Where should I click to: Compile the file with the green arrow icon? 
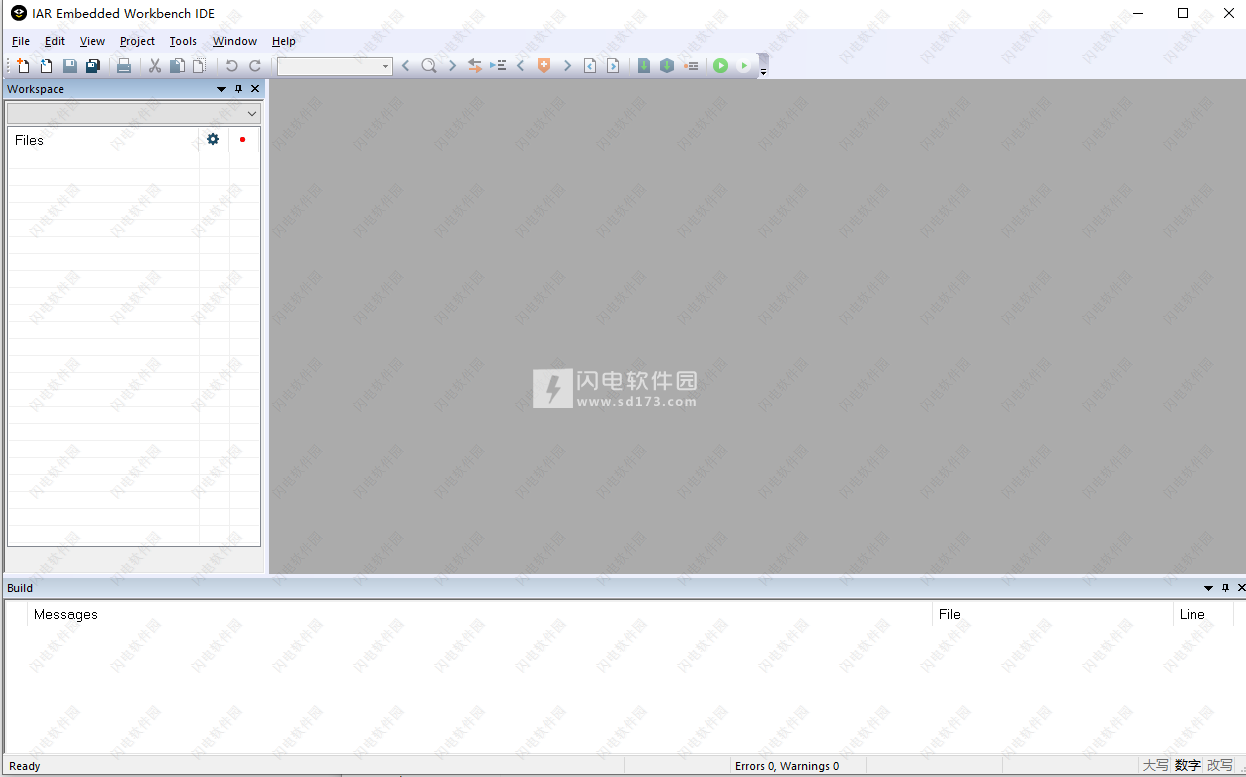[x=644, y=66]
